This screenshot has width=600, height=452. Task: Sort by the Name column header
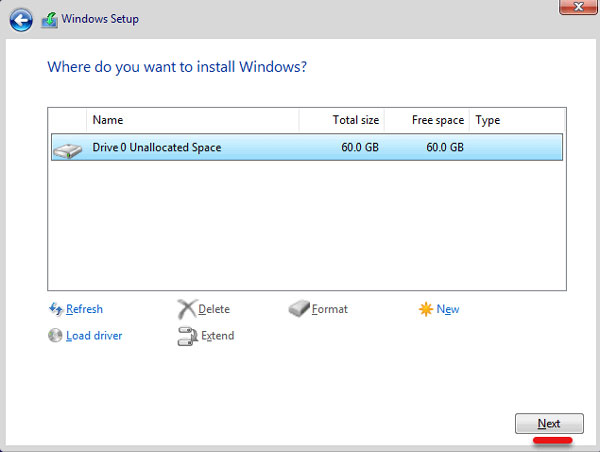tap(192, 120)
